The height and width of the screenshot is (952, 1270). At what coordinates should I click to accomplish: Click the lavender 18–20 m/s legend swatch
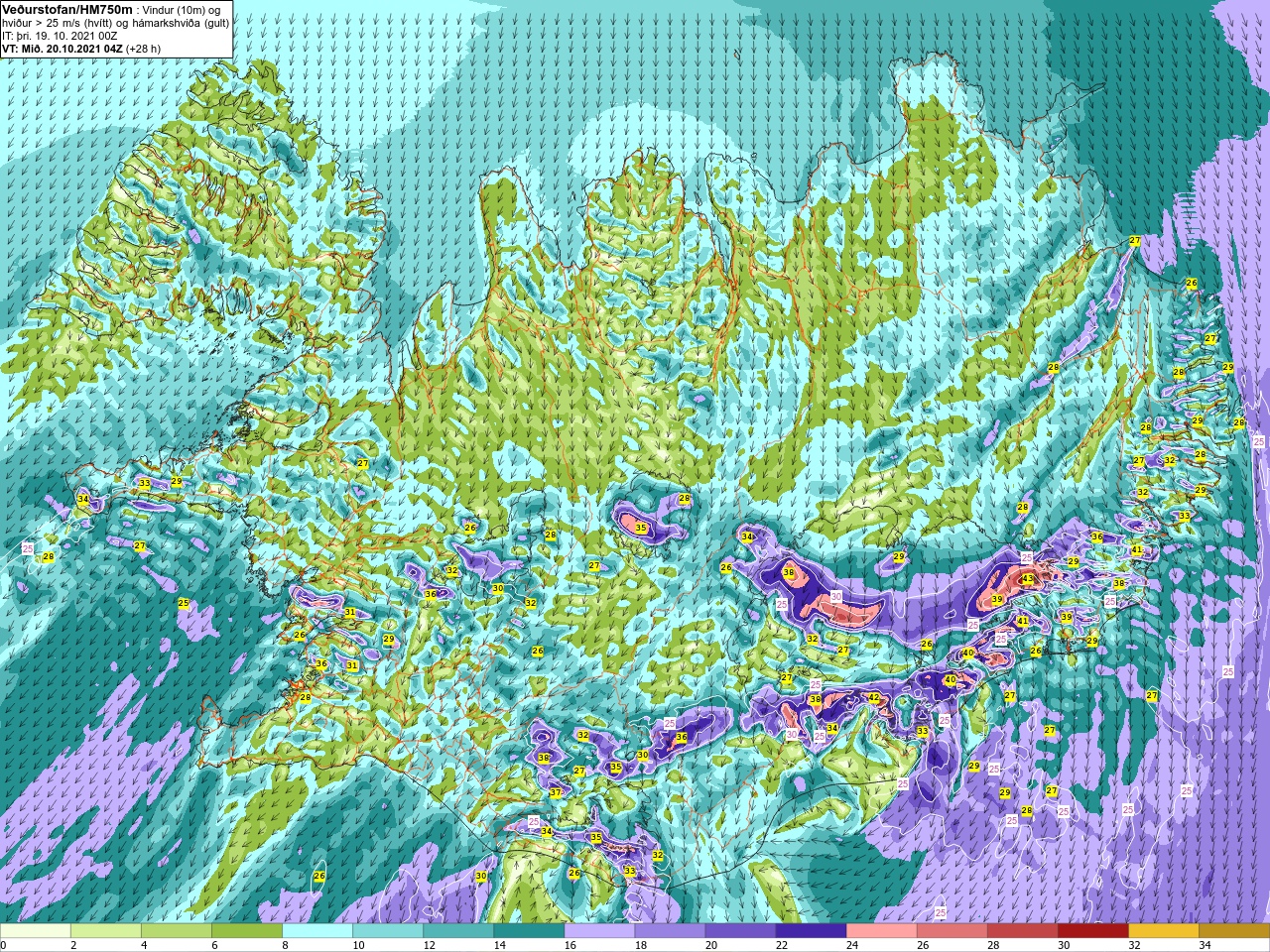point(670,931)
